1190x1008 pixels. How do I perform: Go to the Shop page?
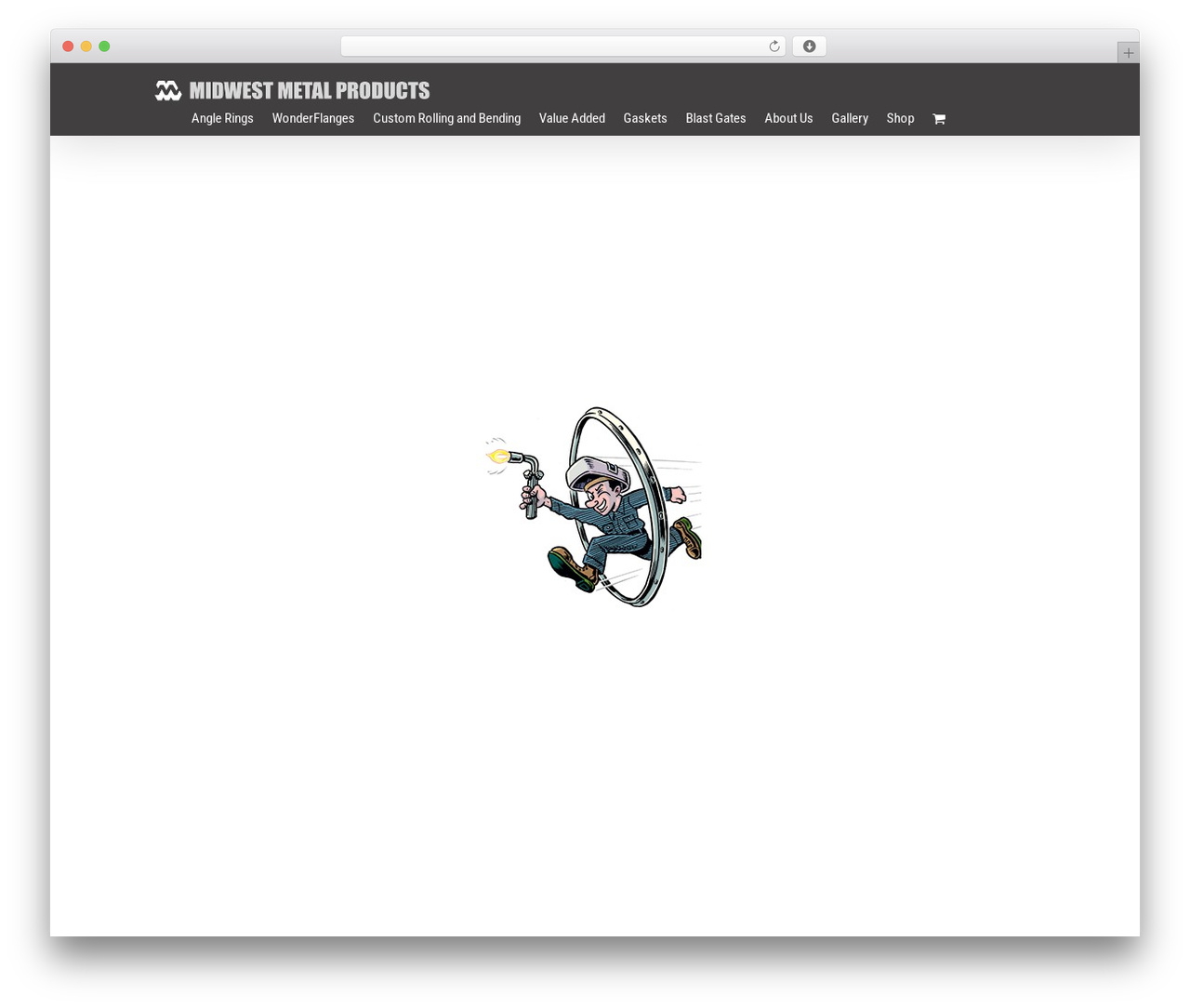[900, 118]
